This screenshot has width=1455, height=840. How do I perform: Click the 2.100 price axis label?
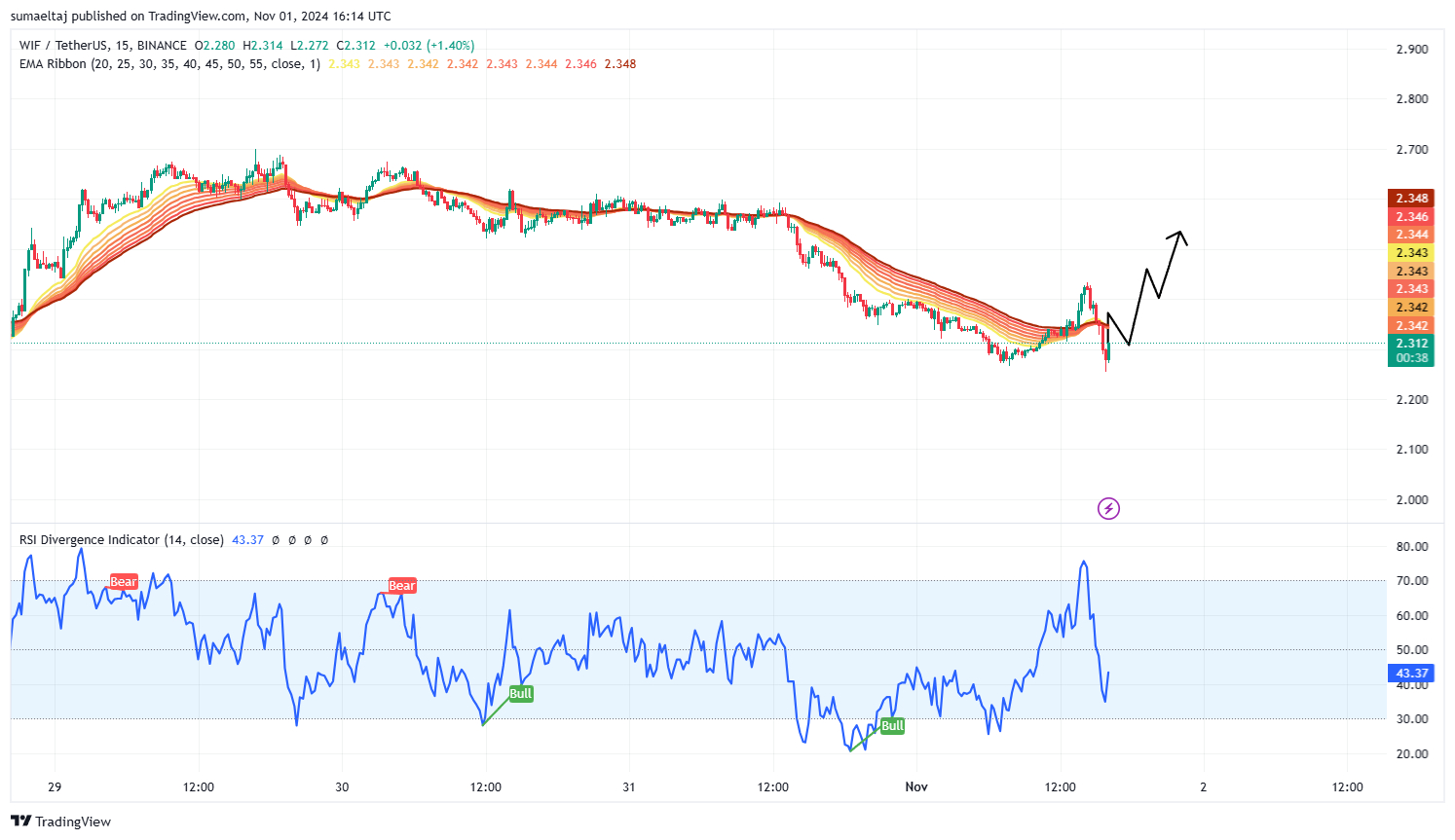(x=1412, y=450)
